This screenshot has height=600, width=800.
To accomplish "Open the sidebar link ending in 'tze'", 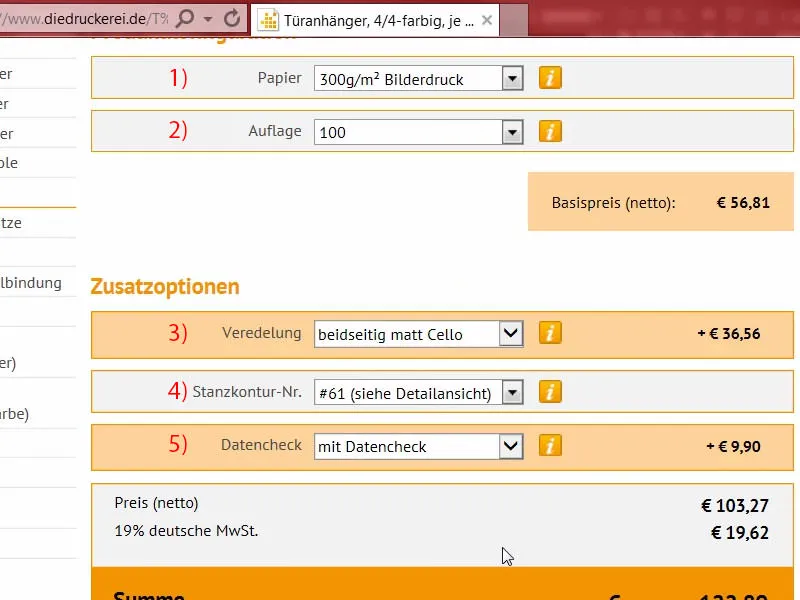I will (x=11, y=223).
